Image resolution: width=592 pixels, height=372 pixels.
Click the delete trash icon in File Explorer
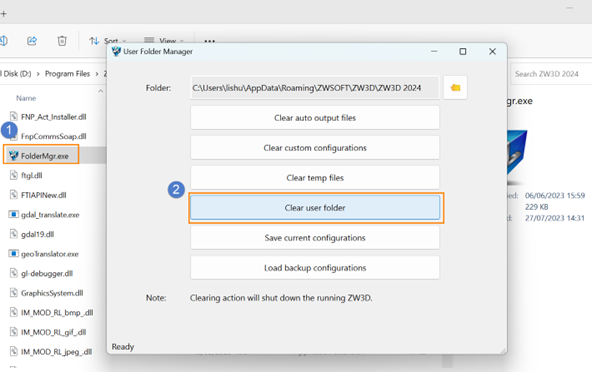62,40
